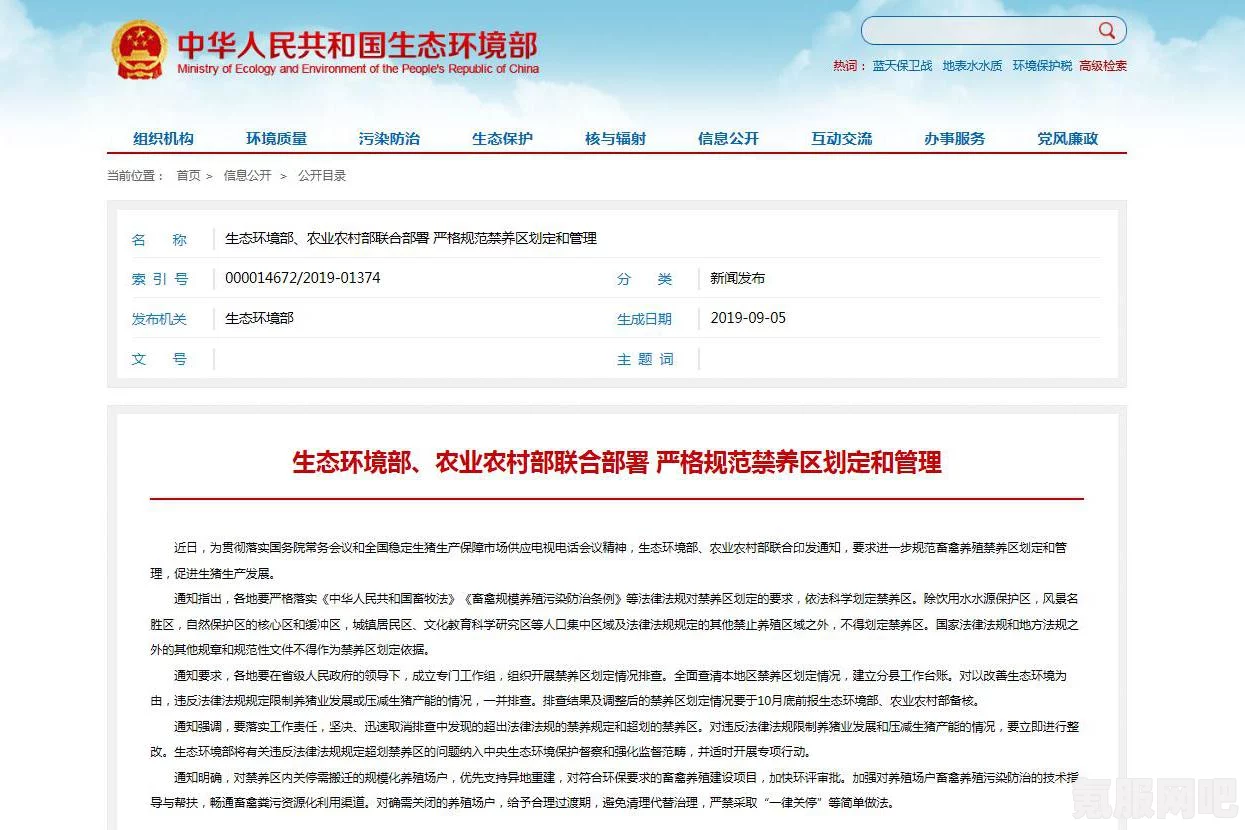
Task: Click paragraph beginning 通知明确
Action: point(614,790)
